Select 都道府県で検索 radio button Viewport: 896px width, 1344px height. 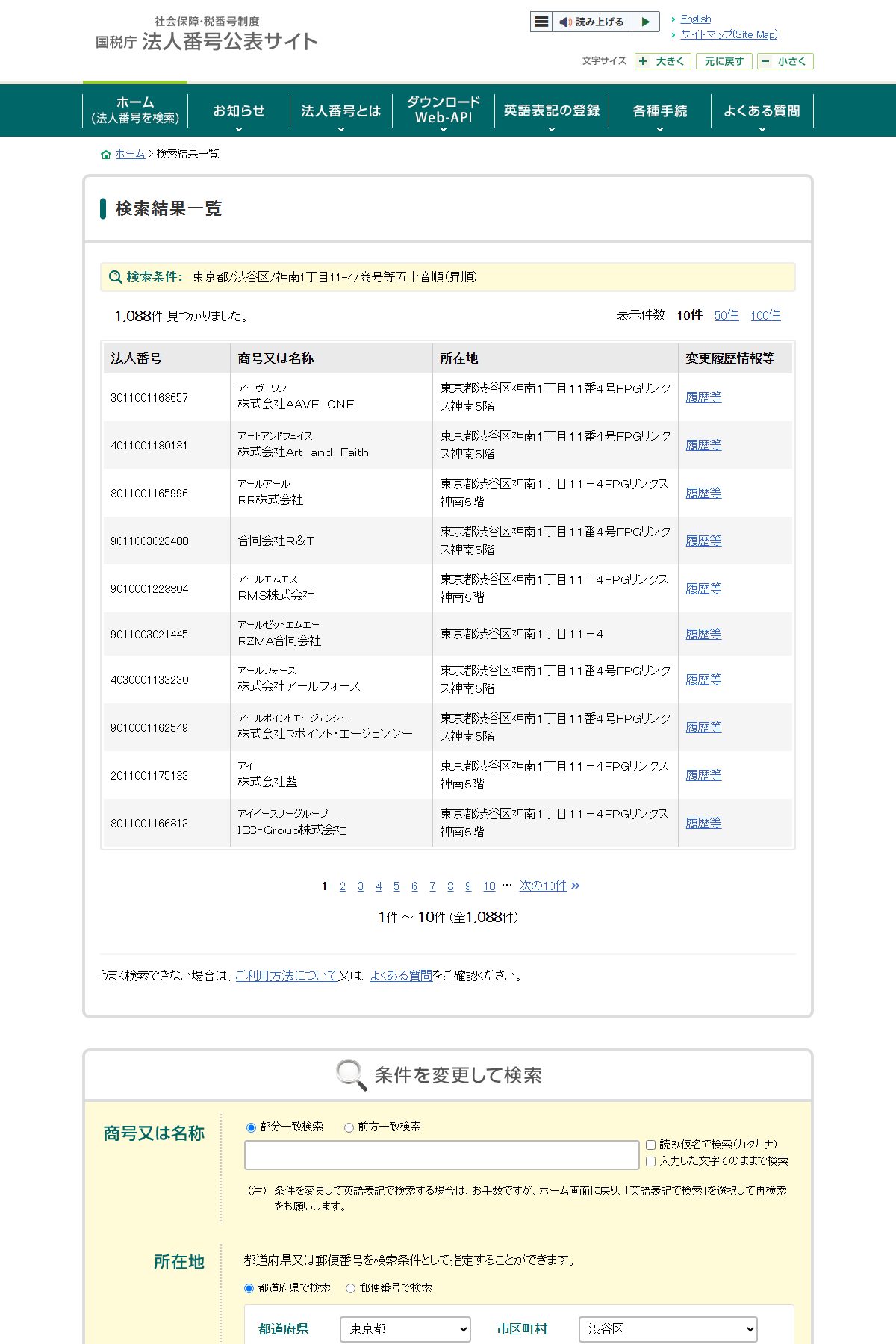pyautogui.click(x=249, y=1288)
